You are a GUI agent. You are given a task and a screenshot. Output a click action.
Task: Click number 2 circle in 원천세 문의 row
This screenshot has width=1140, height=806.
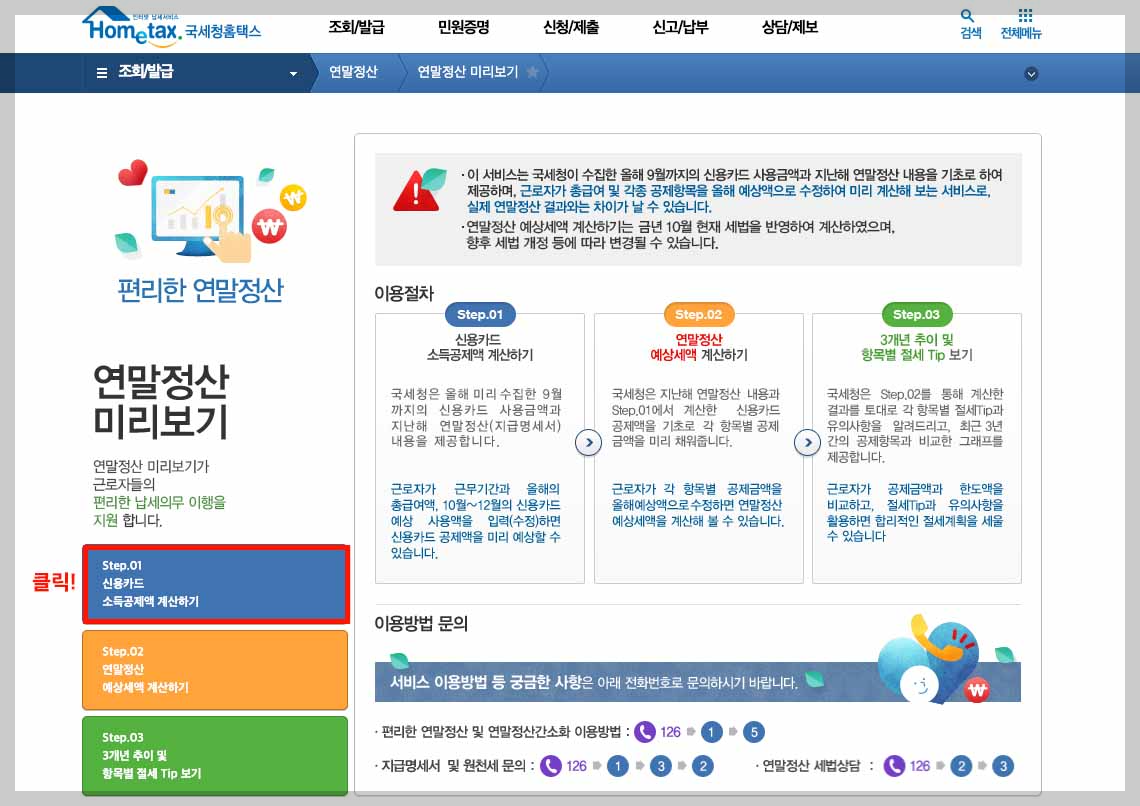point(702,765)
